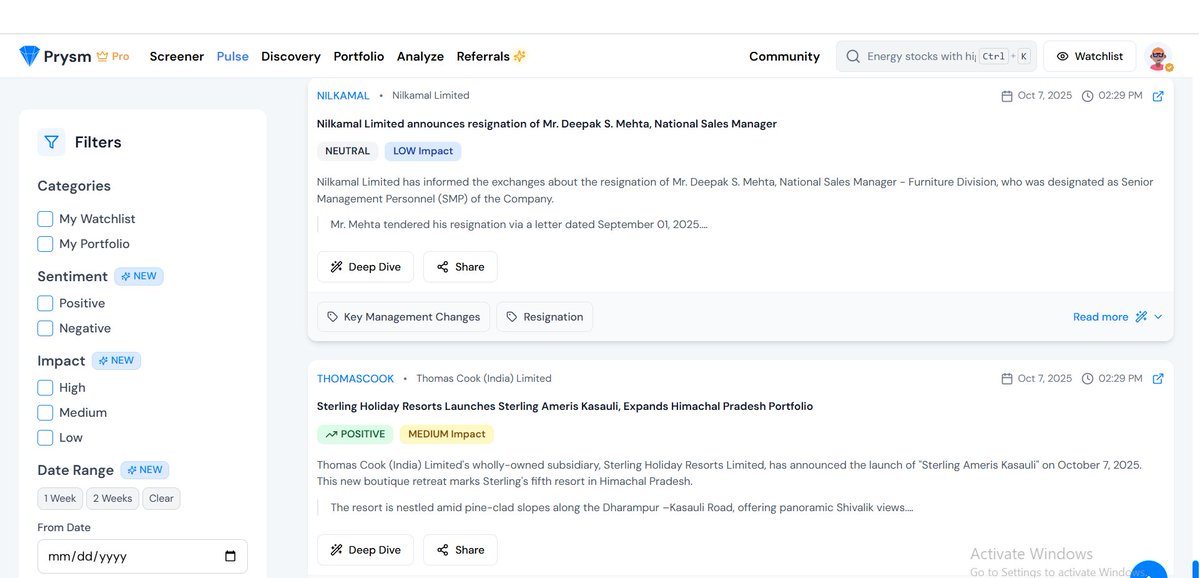The image size is (1200, 578).
Task: Click the MEDIUM Impact badge
Action: pos(446,434)
